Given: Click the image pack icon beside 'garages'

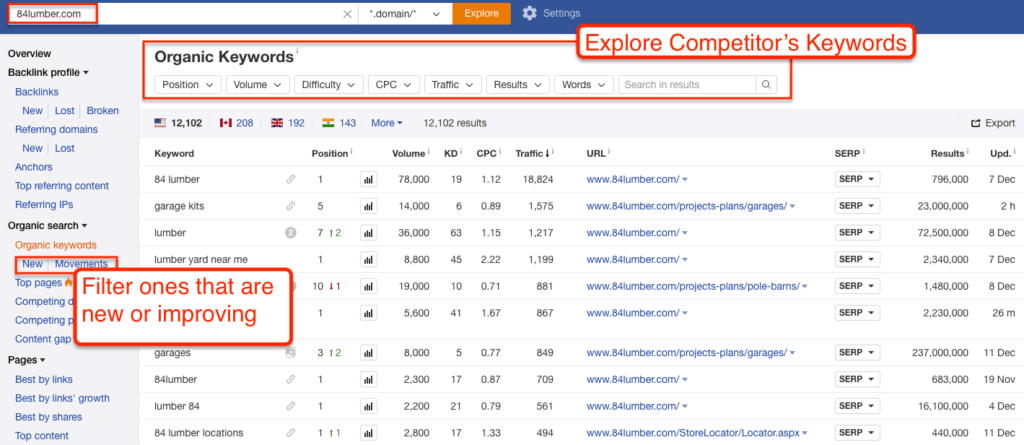Looking at the screenshot, I should [291, 353].
